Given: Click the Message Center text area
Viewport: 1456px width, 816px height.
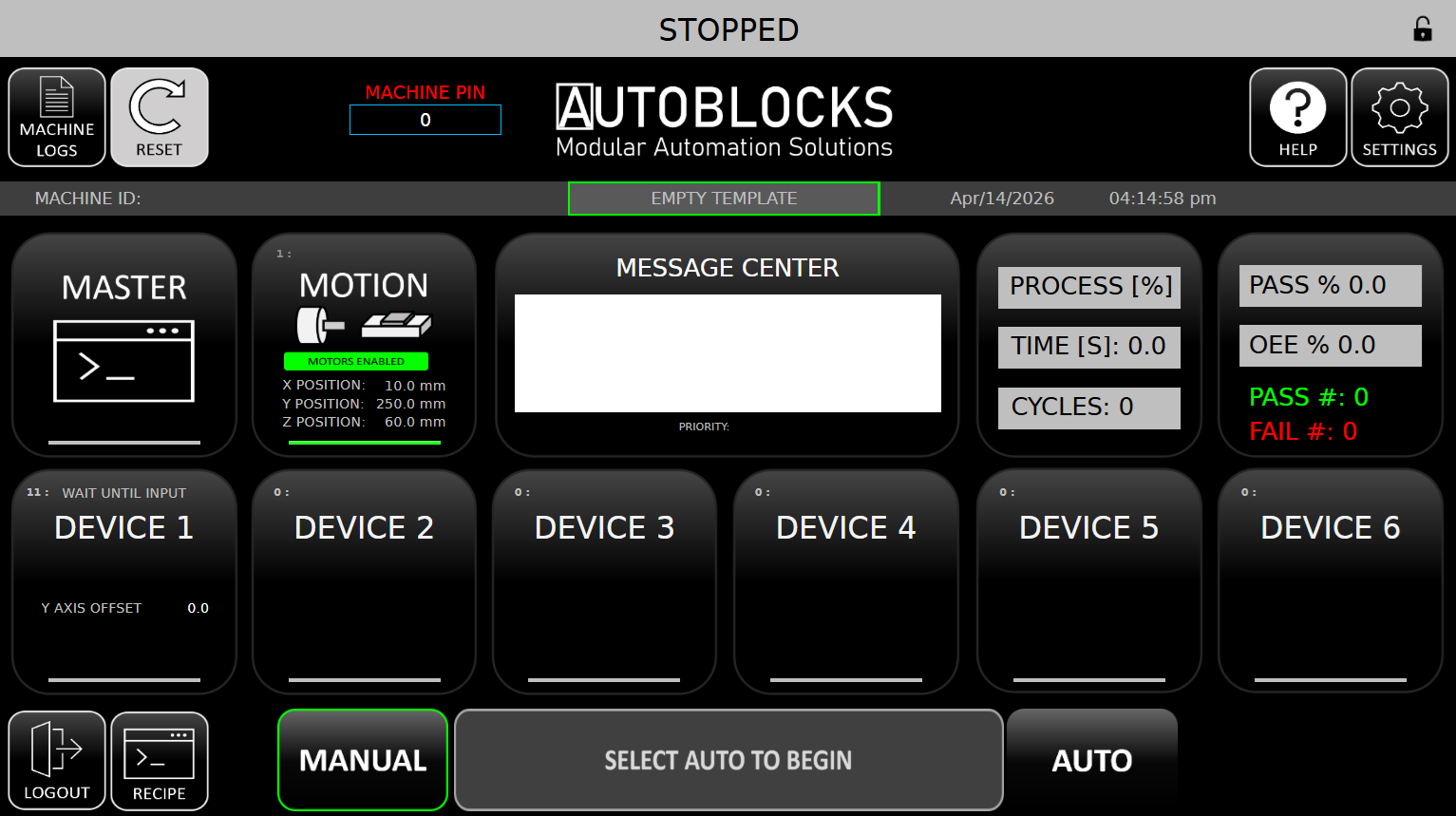Looking at the screenshot, I should coord(728,353).
